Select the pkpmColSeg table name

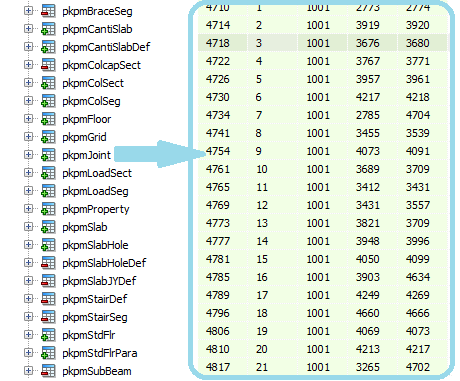tap(91, 101)
